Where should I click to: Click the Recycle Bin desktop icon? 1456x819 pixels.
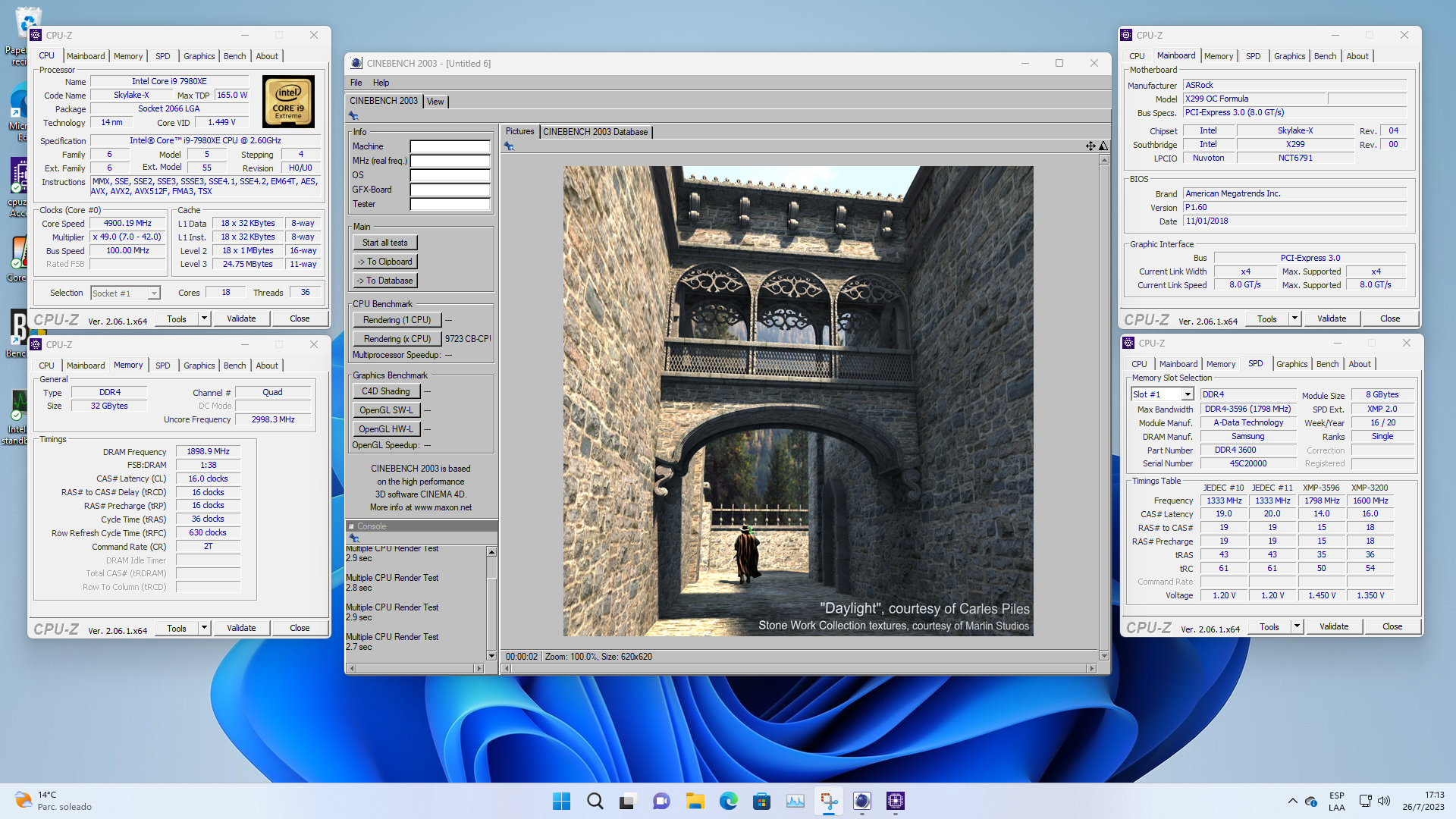coord(27,23)
